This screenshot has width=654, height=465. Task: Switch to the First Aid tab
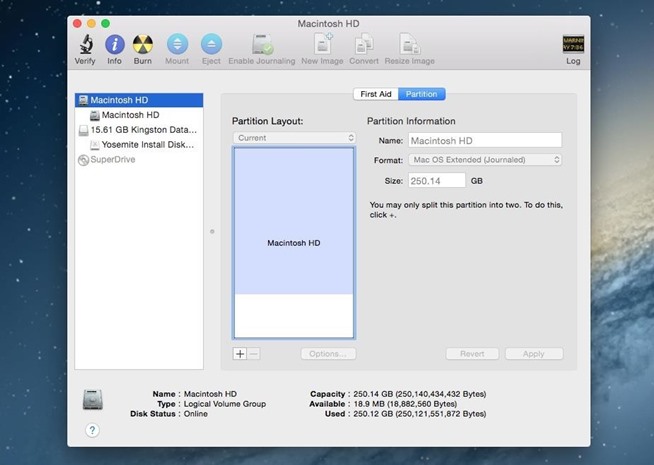(x=375, y=94)
